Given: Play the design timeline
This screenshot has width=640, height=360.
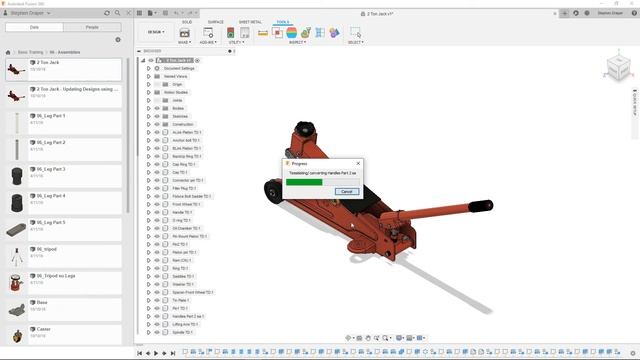Looking at the screenshot, I should 156,353.
